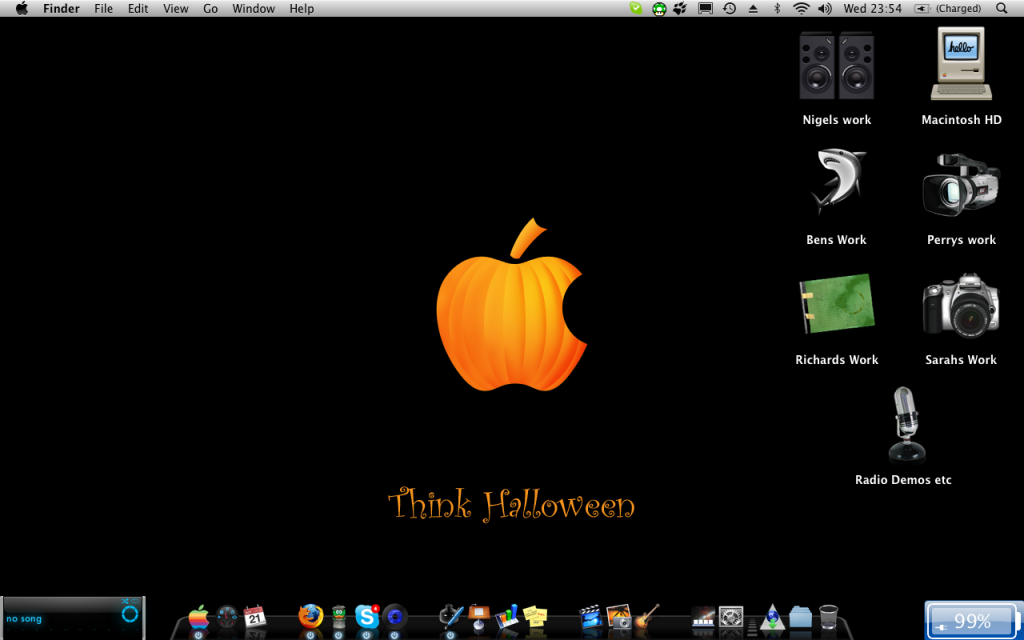The width and height of the screenshot is (1024, 640).
Task: Open the Bluetooth status menu
Action: tap(777, 8)
